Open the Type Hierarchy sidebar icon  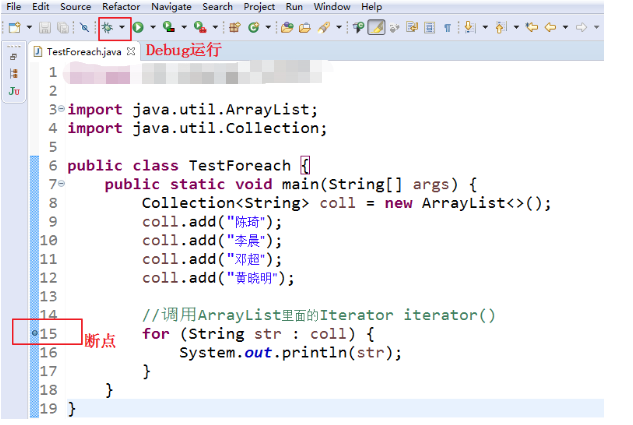[x=14, y=73]
